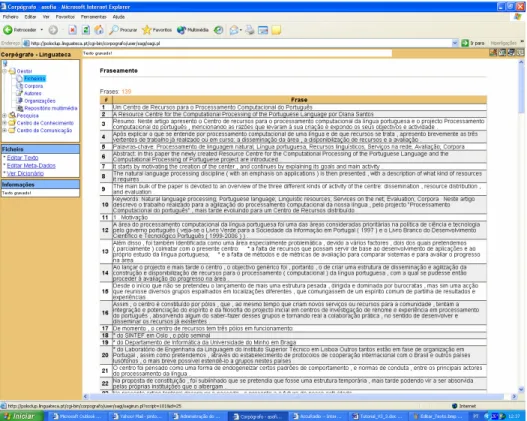Click the Retroceder back arrow icon

[x=8, y=30]
